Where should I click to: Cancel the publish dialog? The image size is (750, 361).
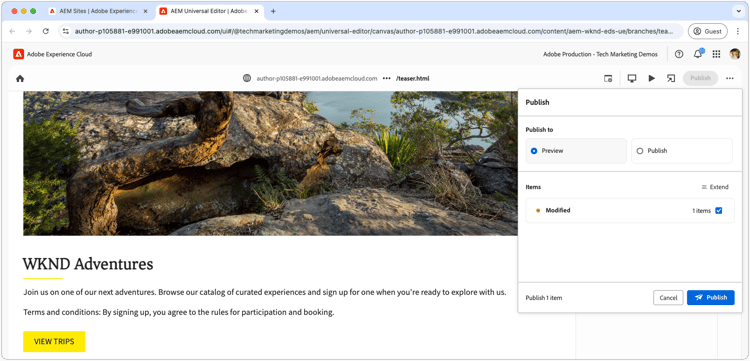(x=668, y=297)
